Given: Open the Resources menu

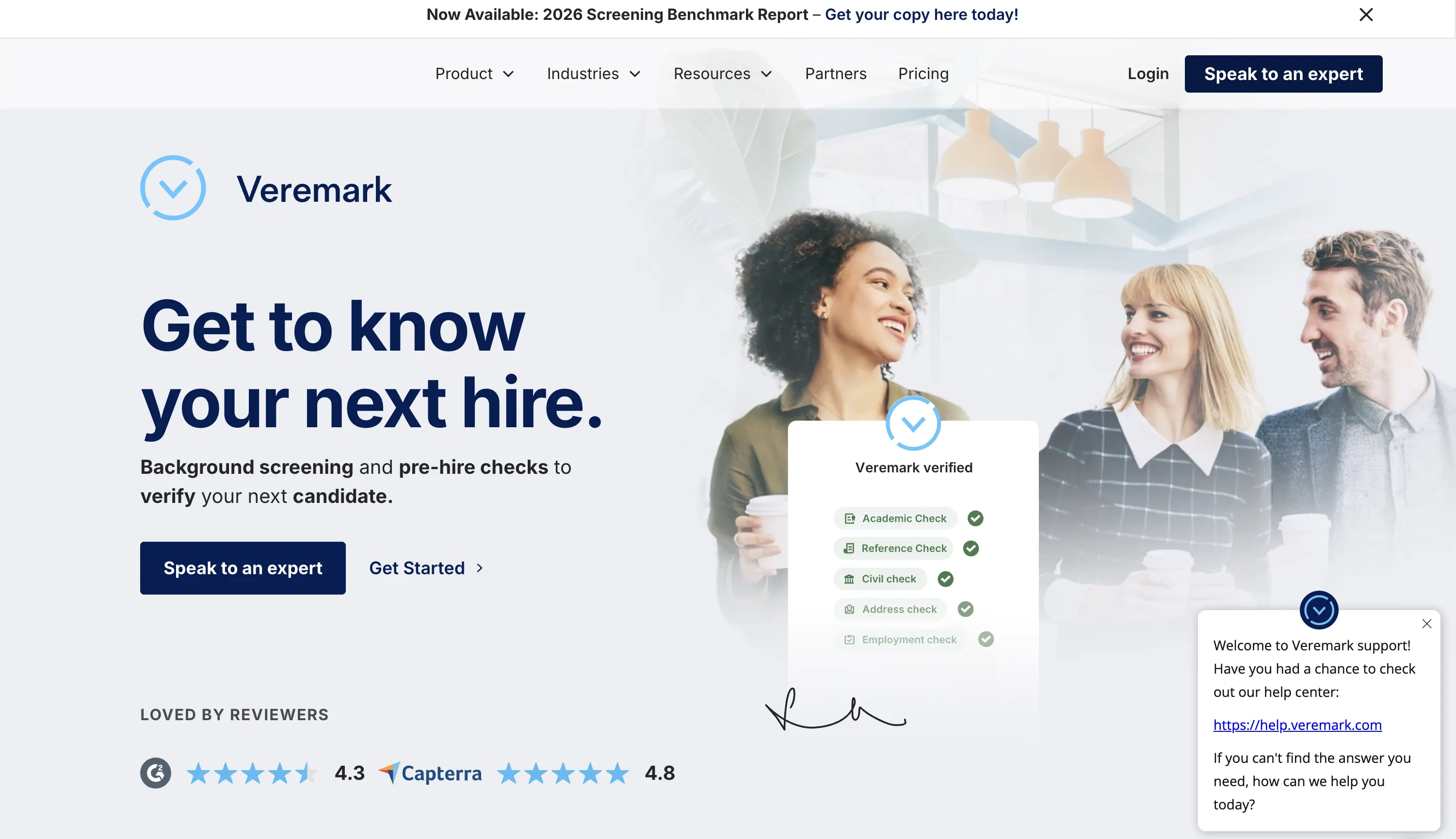Looking at the screenshot, I should pyautogui.click(x=723, y=74).
